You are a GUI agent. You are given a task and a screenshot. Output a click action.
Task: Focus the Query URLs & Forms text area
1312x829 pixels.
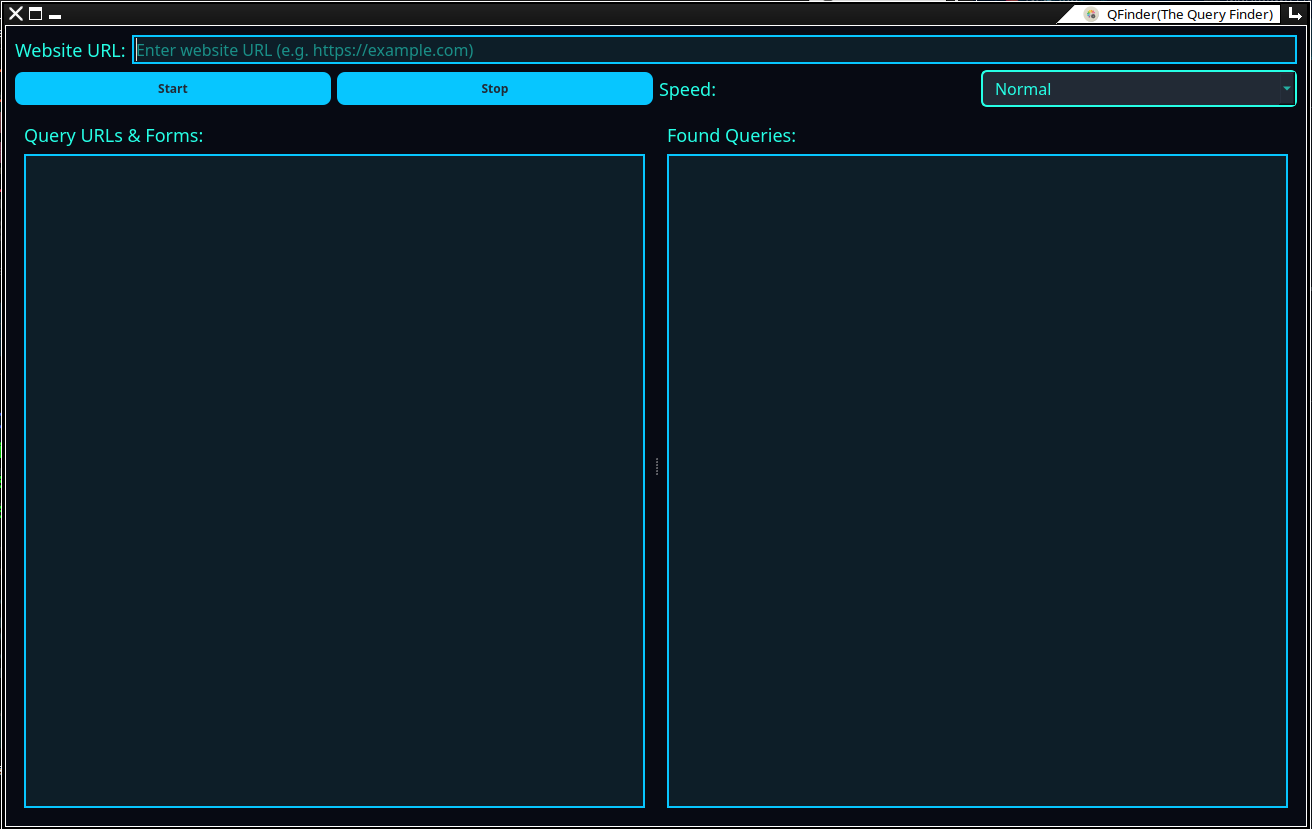pyautogui.click(x=334, y=481)
